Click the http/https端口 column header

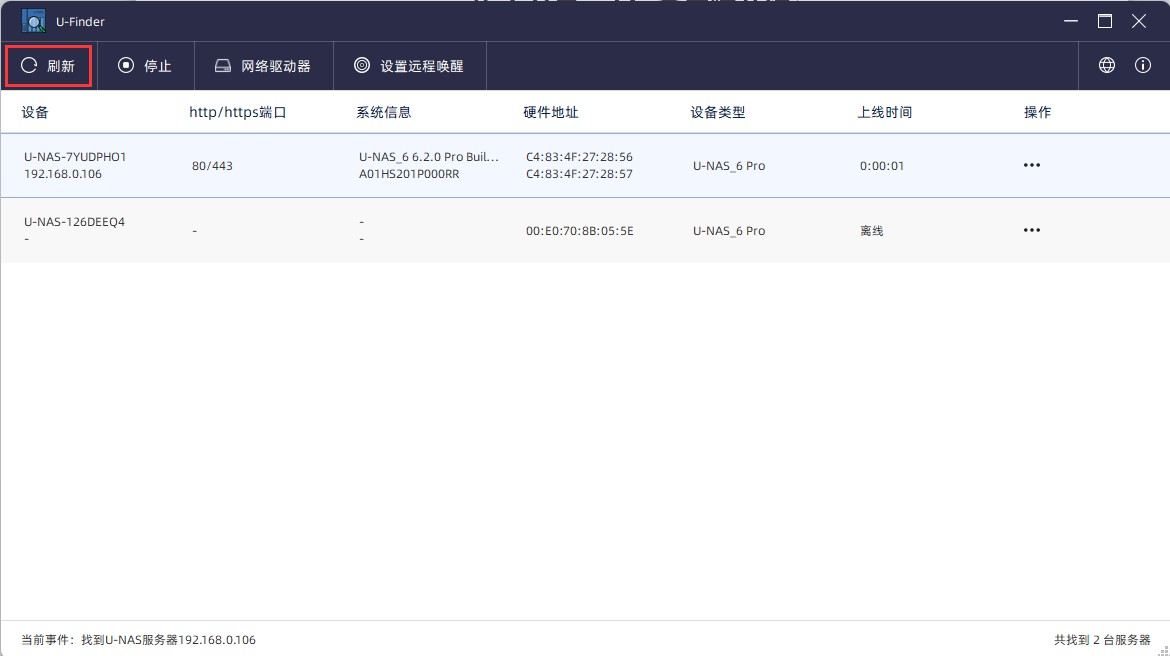click(238, 112)
